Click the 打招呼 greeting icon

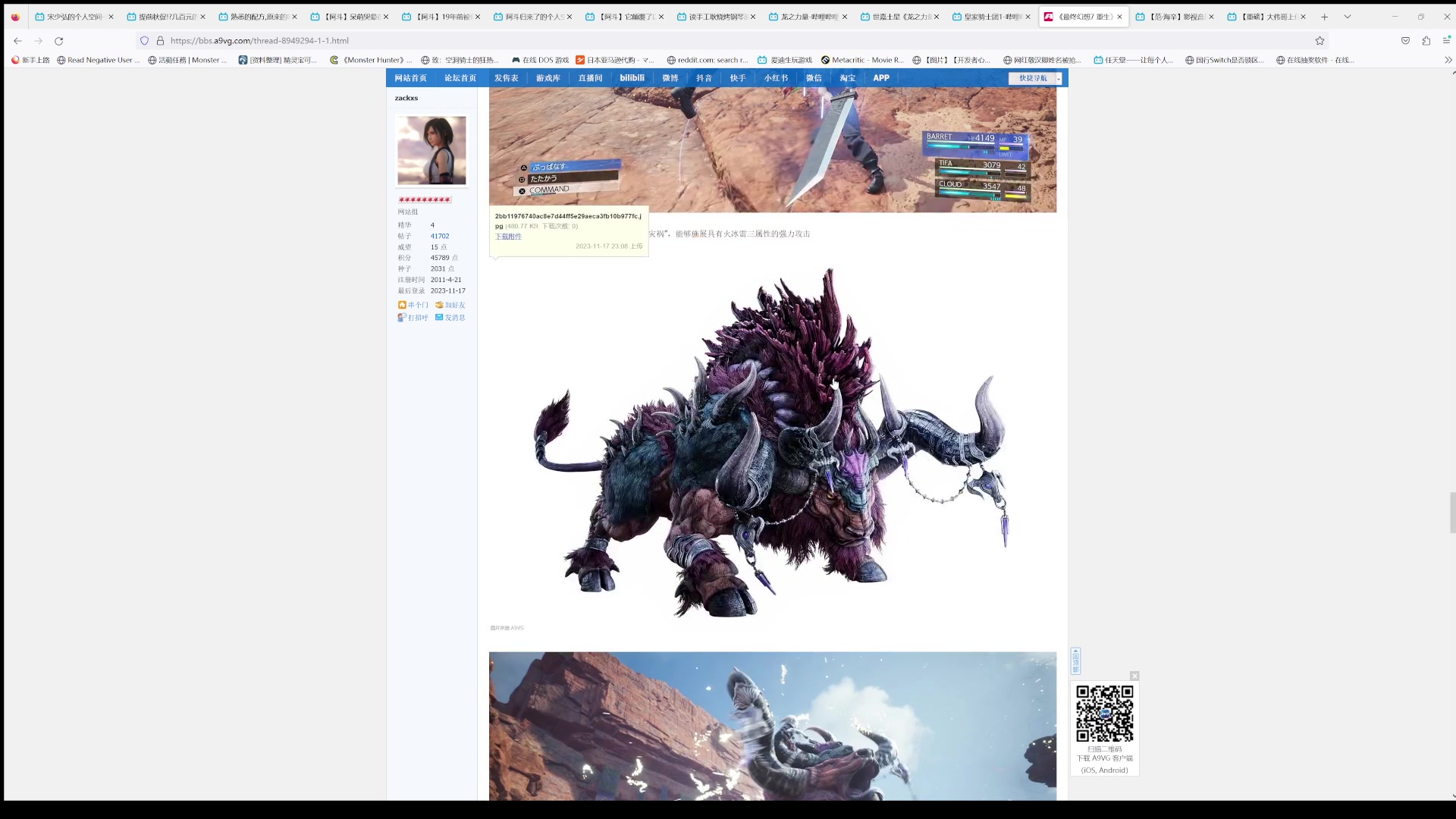point(402,317)
